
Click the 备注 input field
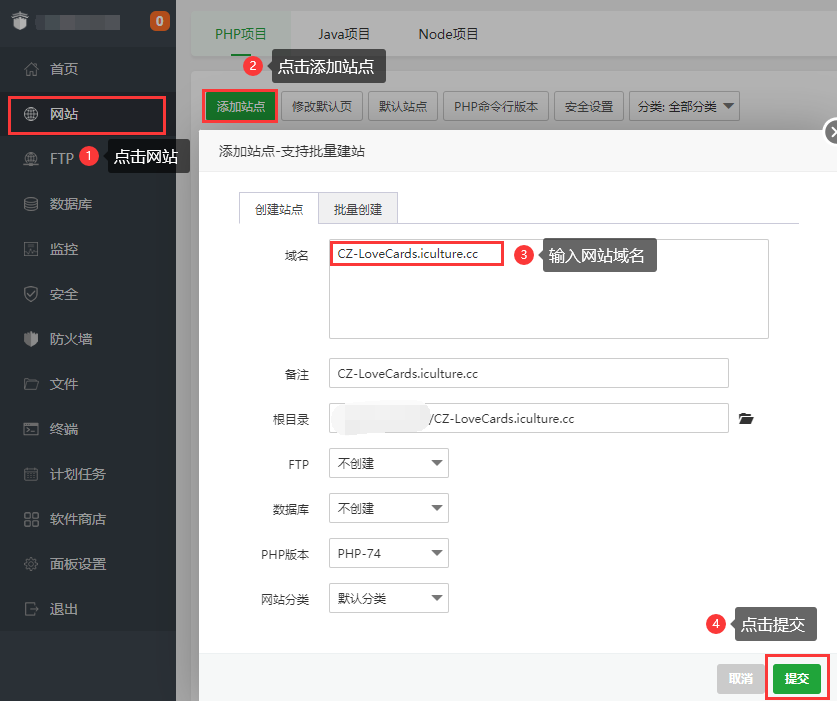[528, 373]
